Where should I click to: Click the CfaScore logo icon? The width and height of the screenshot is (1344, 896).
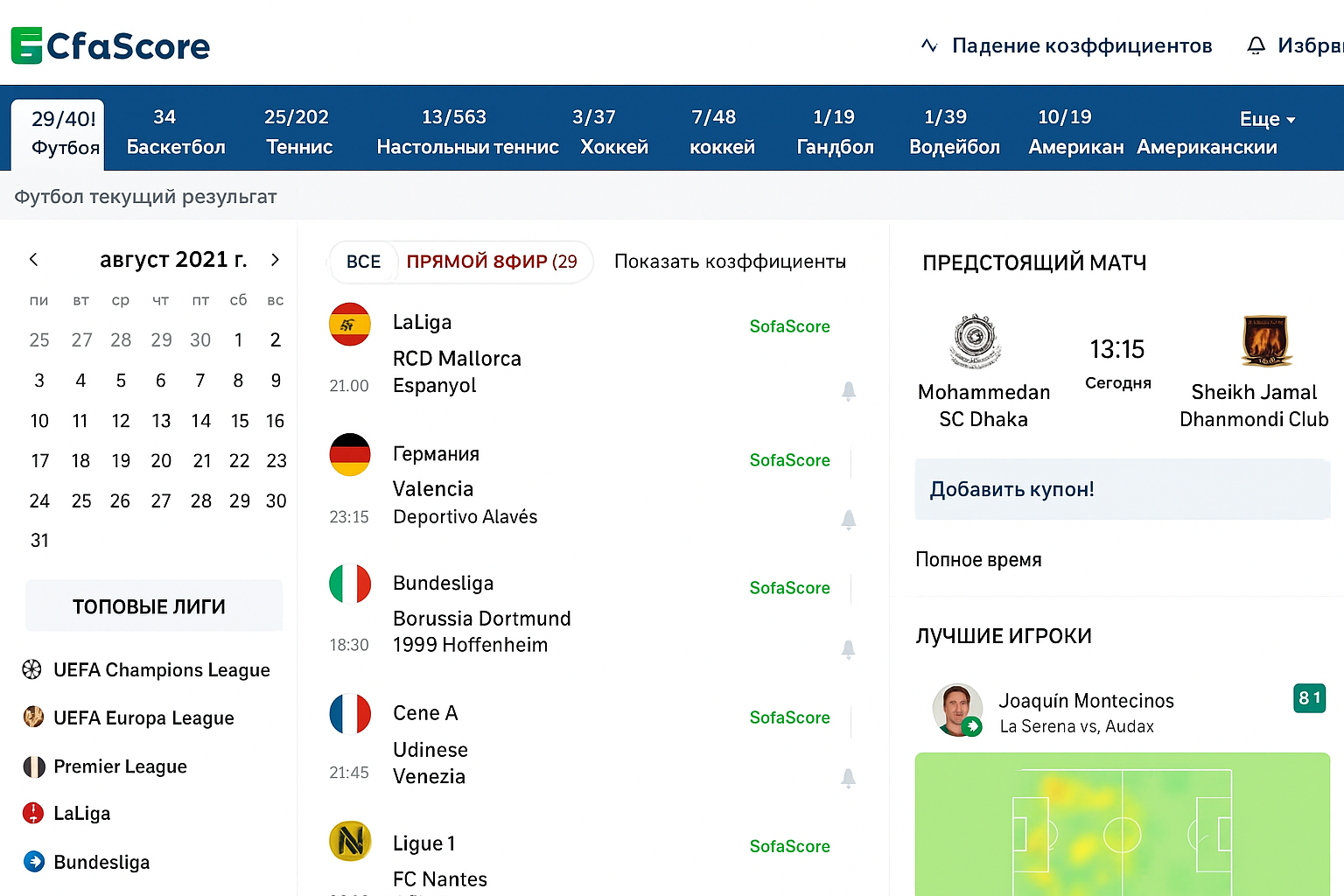pyautogui.click(x=27, y=45)
